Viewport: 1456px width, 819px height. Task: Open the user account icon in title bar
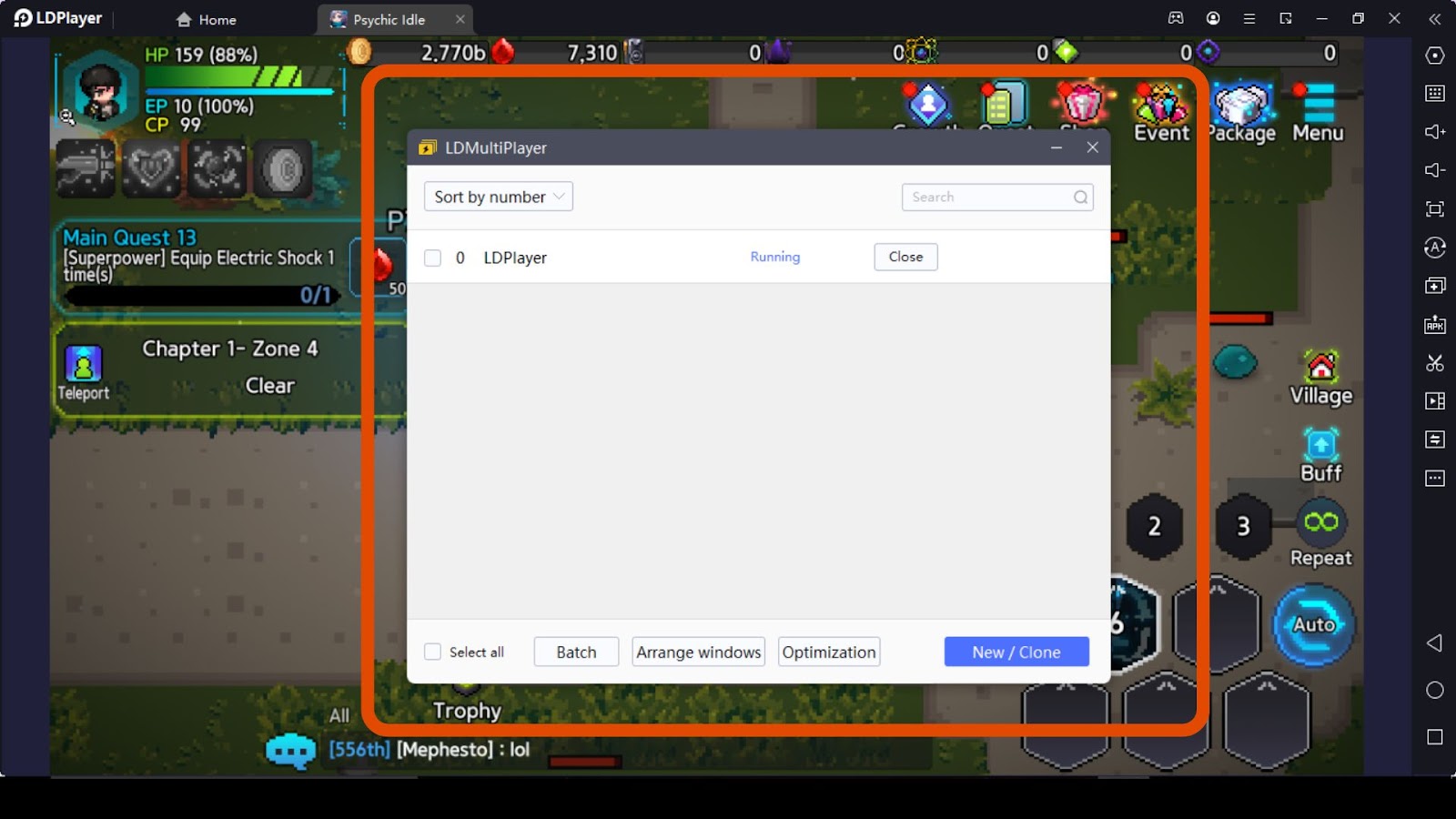1213,18
